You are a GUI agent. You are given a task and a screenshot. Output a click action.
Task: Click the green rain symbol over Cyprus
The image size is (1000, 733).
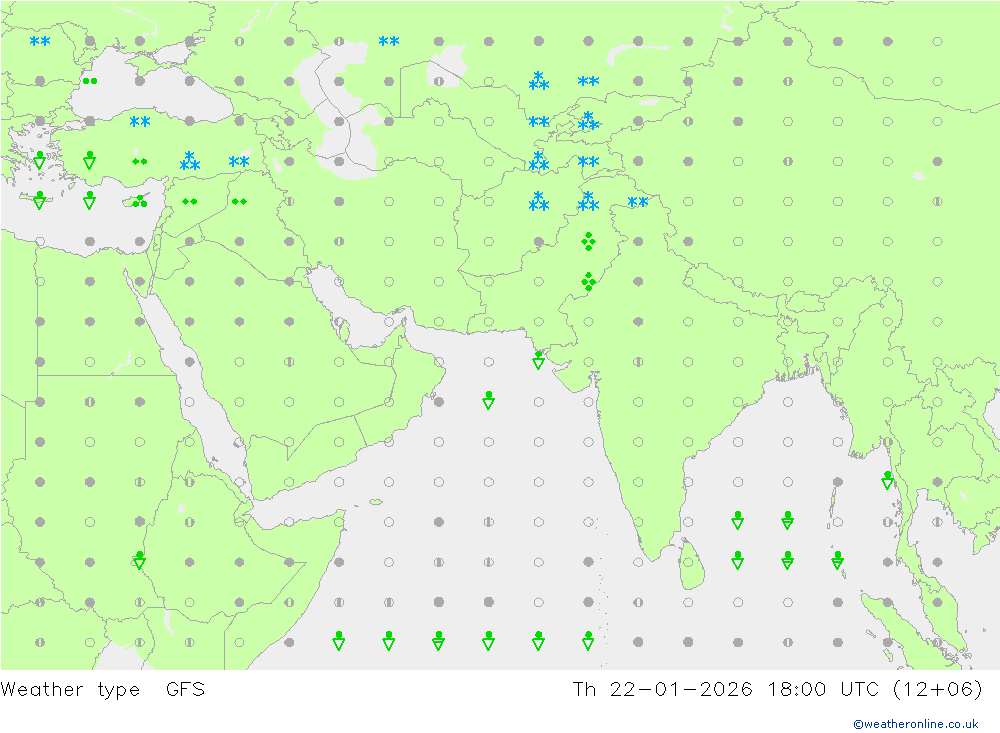(140, 202)
